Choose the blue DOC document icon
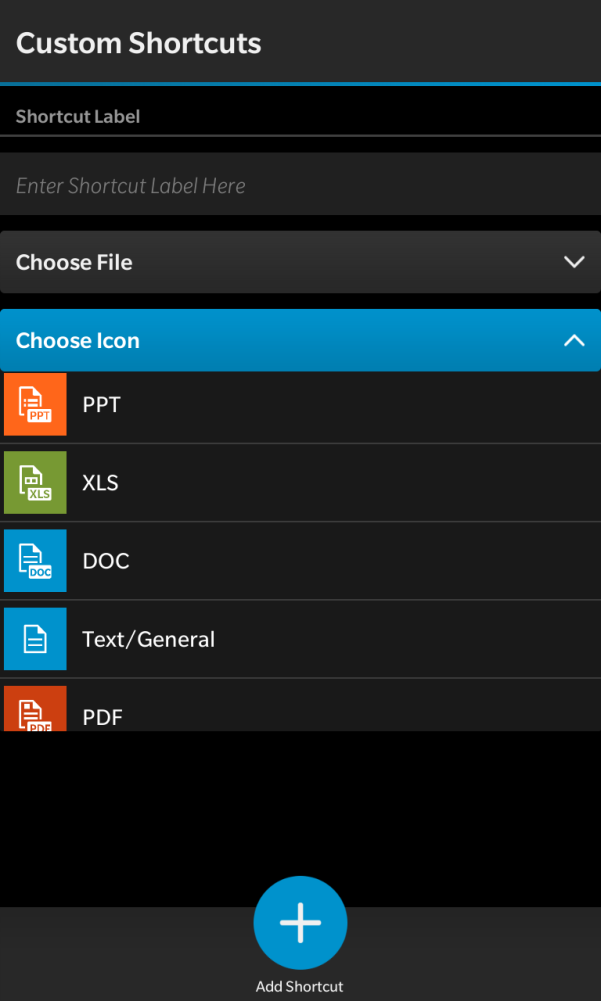 35,560
